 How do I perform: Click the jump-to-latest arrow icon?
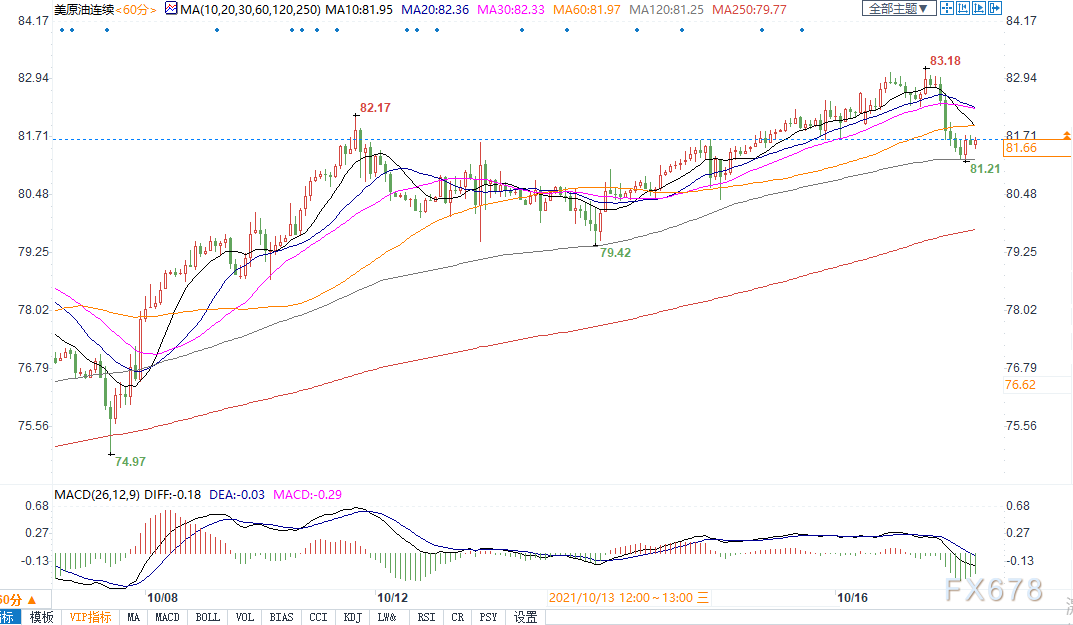click(994, 8)
